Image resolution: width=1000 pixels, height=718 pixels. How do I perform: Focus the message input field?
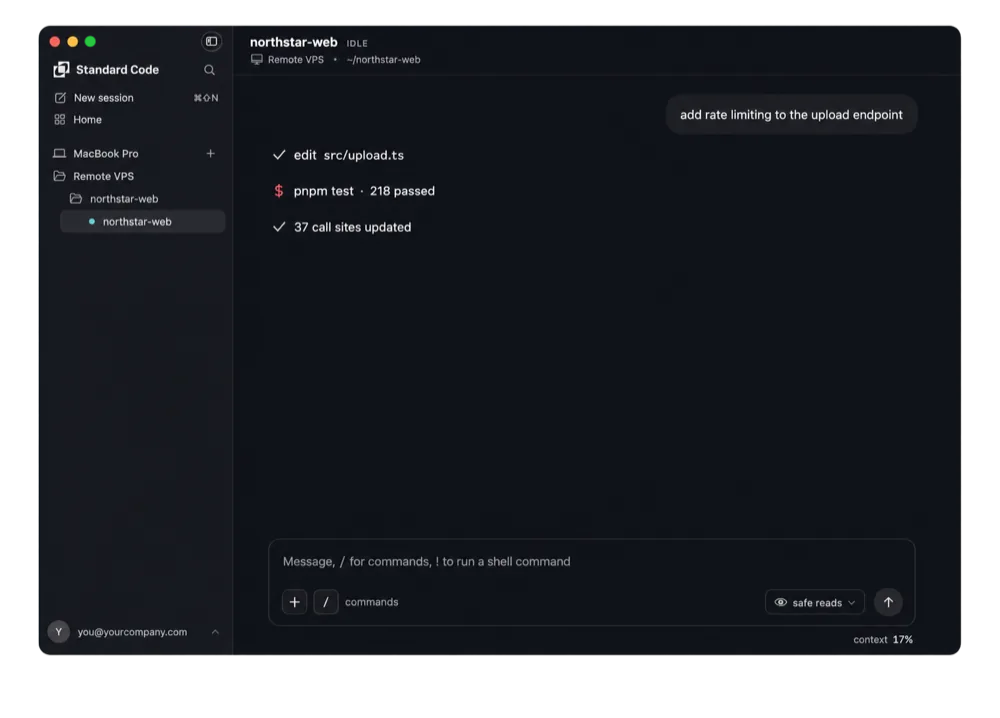click(x=591, y=561)
